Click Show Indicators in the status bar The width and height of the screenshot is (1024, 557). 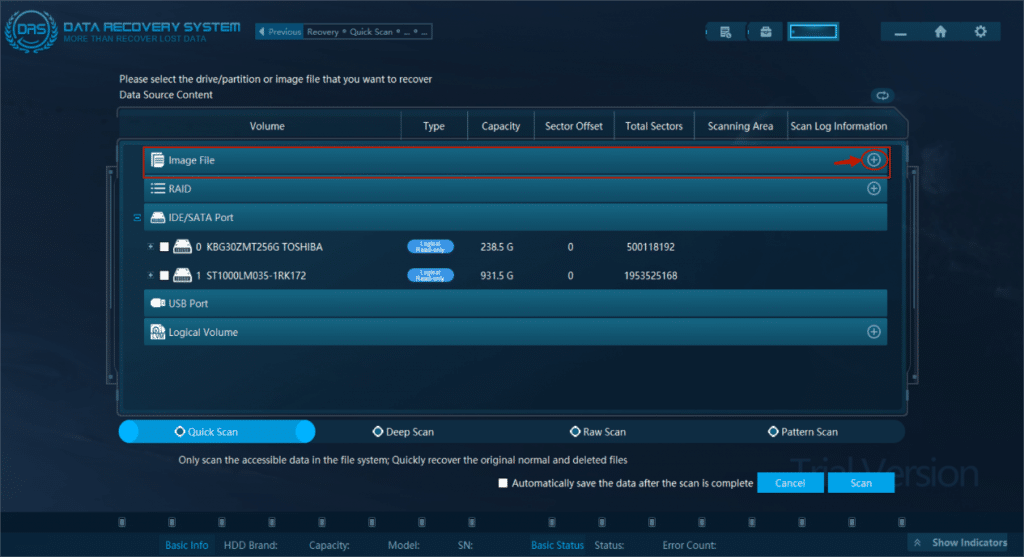(x=959, y=543)
